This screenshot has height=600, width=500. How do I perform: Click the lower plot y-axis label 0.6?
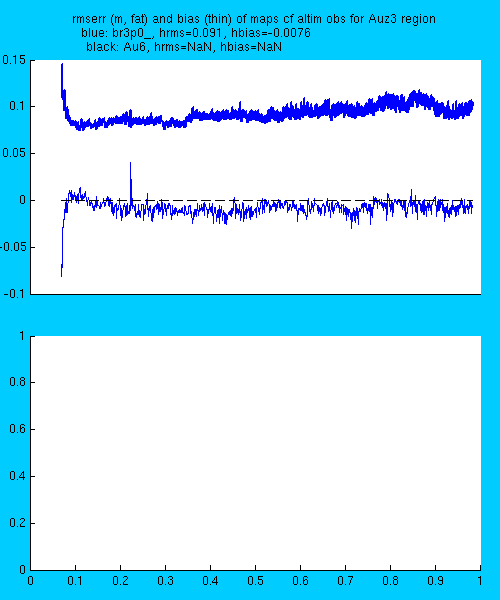[x=18, y=429]
